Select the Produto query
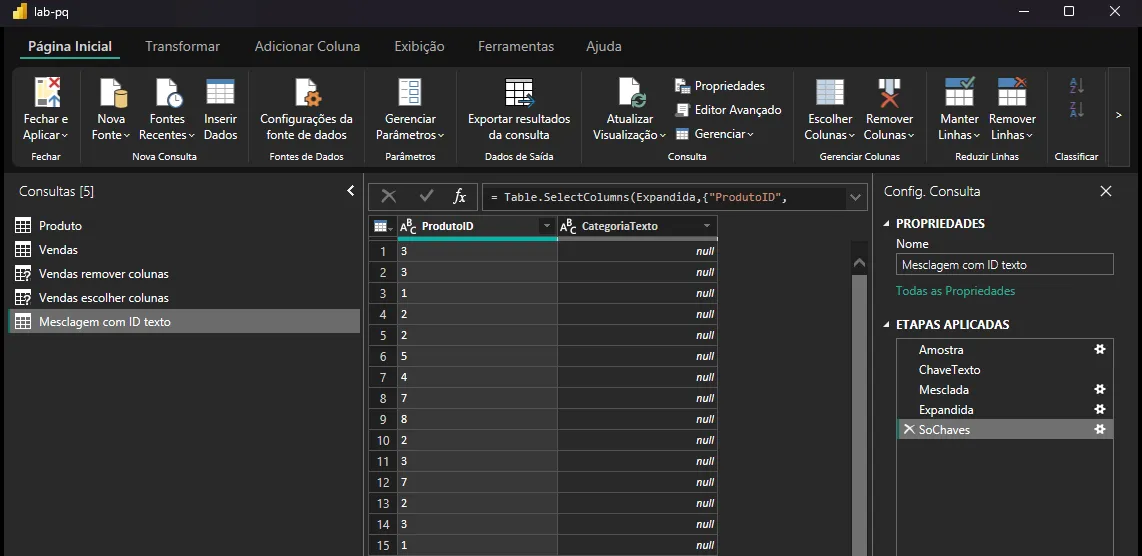This screenshot has height=556, width=1142. (184, 226)
